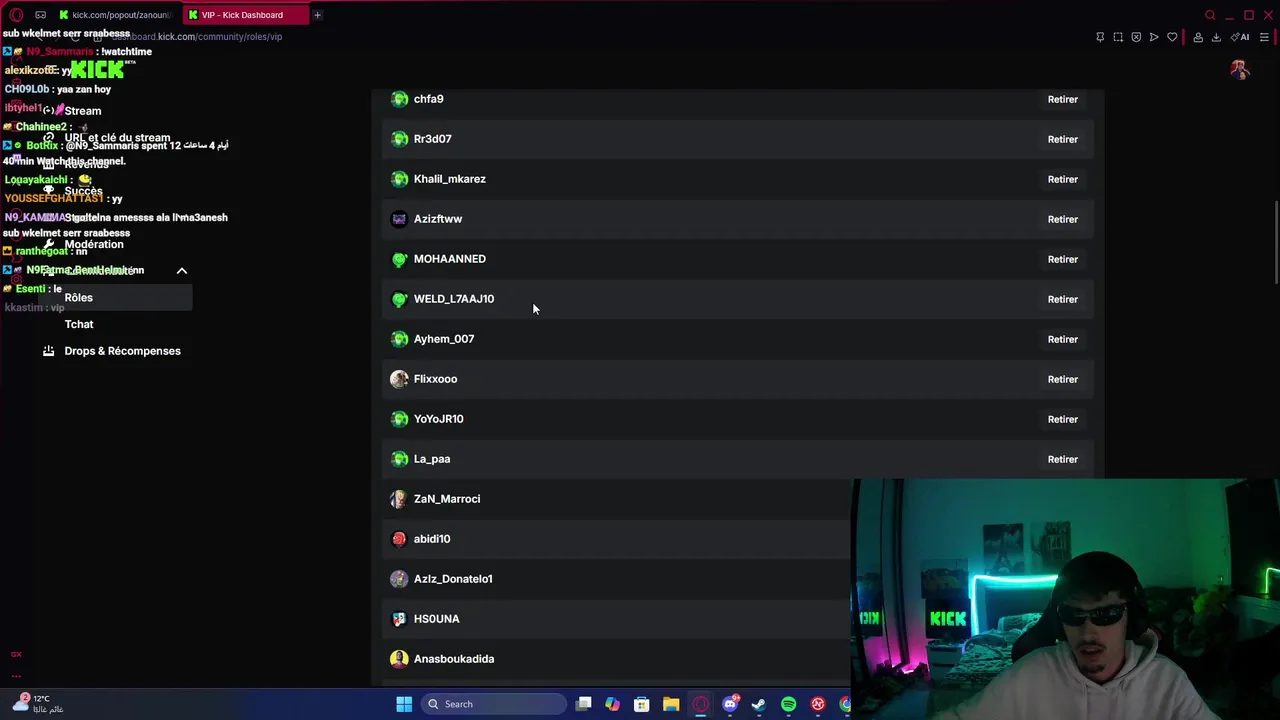Select the Khalil_mkarez username

449,179
